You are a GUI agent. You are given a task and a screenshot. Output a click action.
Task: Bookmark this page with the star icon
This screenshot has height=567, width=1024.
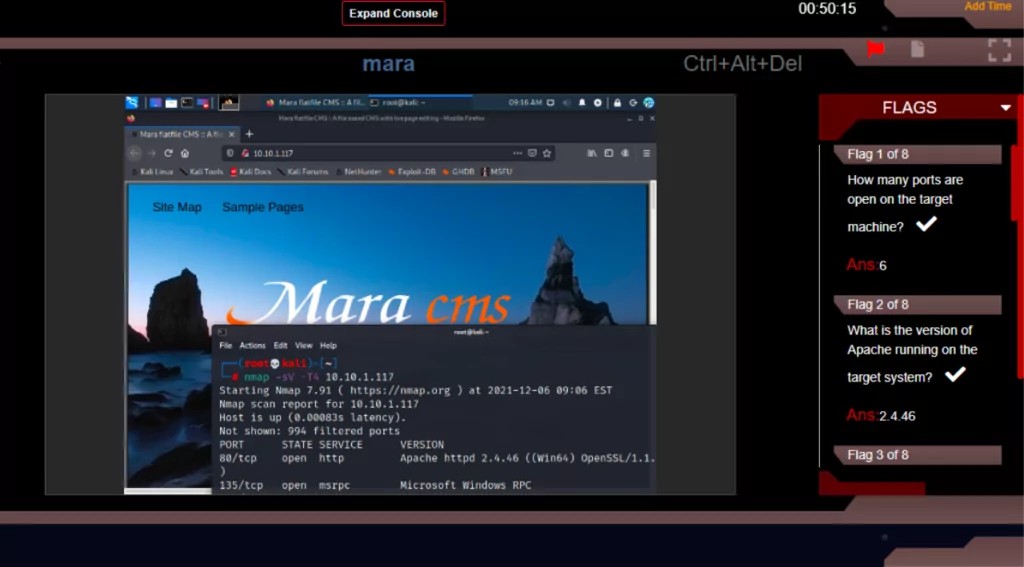(547, 153)
